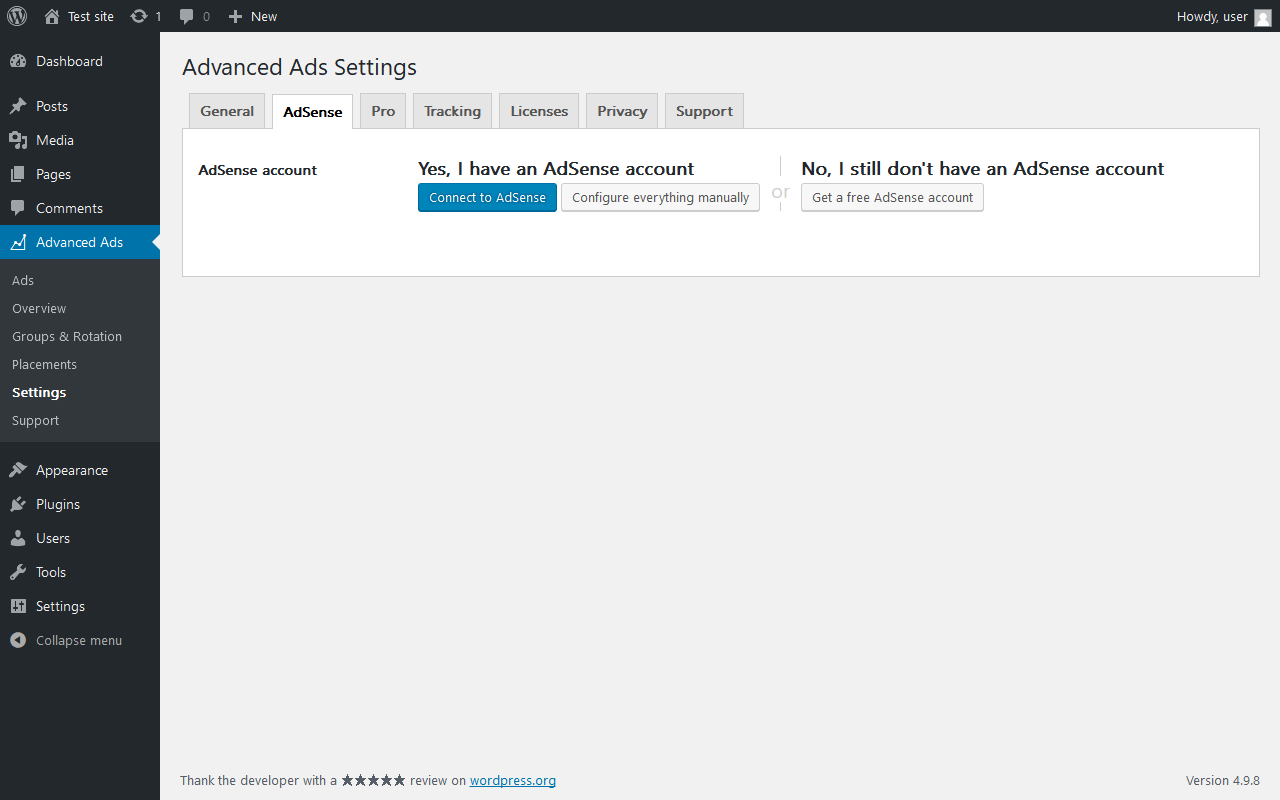The height and width of the screenshot is (800, 1280).
Task: Go to the Privacy tab
Action: (622, 111)
